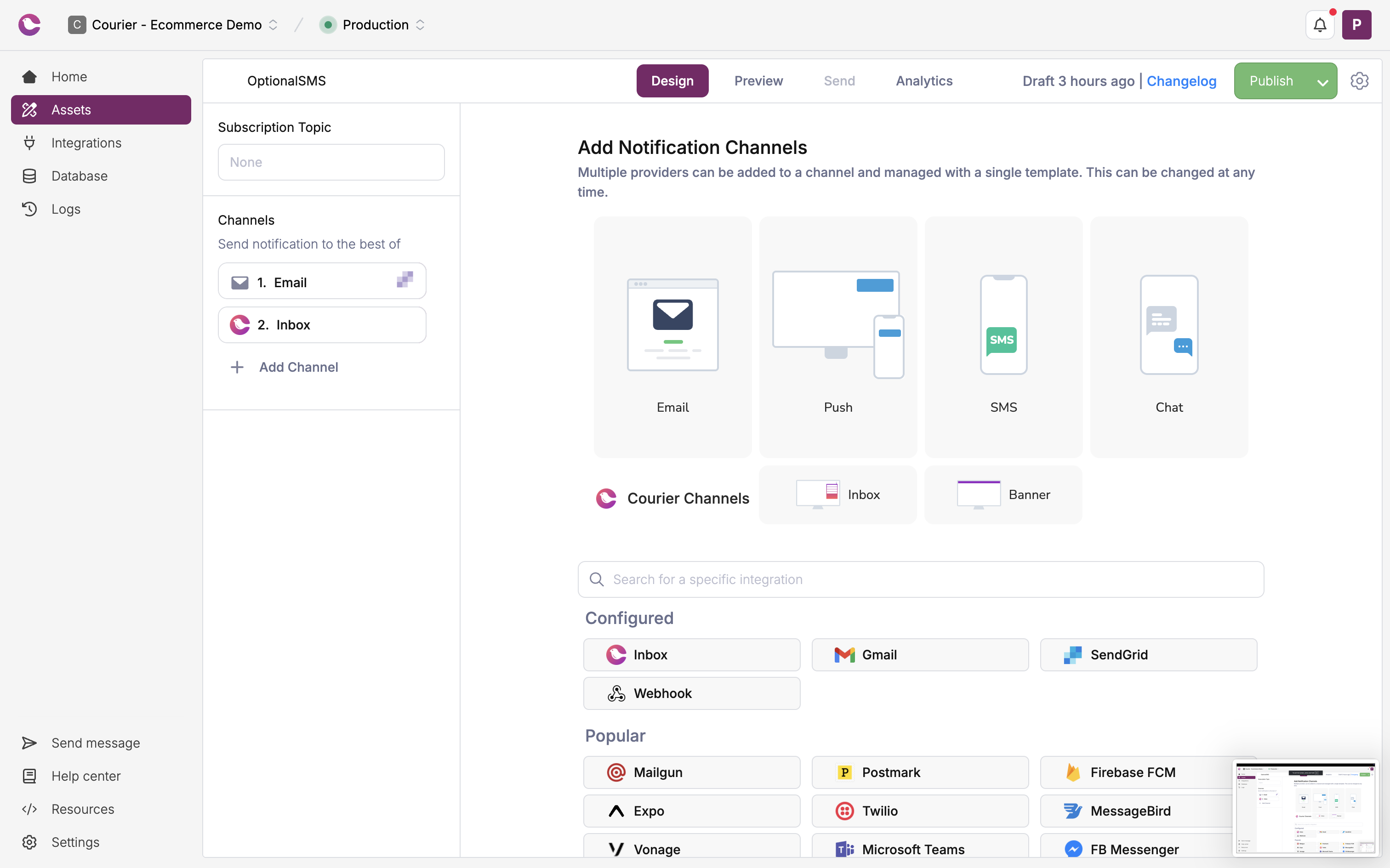This screenshot has width=1390, height=868.
Task: Click the notifications bell icon
Action: [1319, 25]
